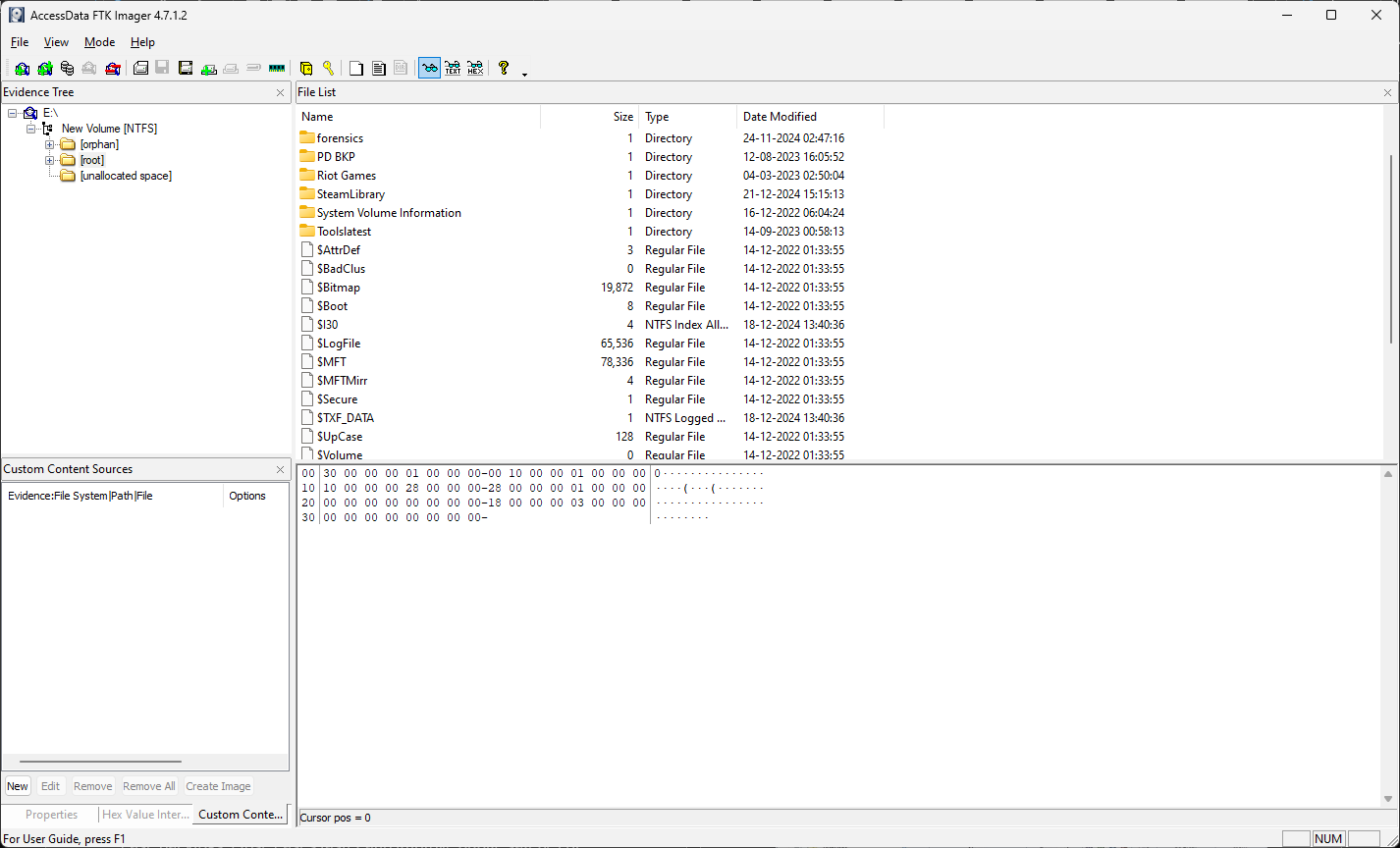Screen dimensions: 1400x848
Task: Click the Add Evidence Item toolbar icon
Action: tap(22, 69)
